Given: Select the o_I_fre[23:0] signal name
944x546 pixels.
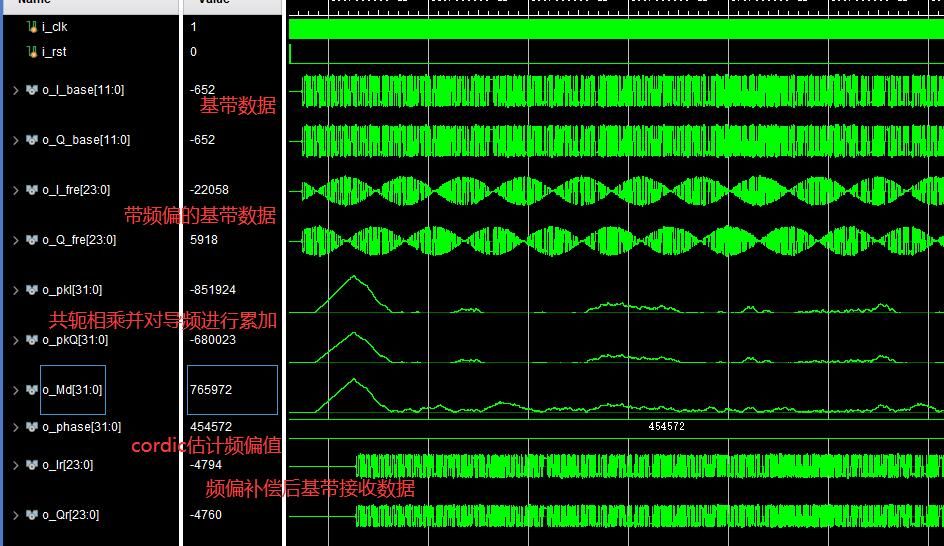Looking at the screenshot, I should click(x=76, y=190).
